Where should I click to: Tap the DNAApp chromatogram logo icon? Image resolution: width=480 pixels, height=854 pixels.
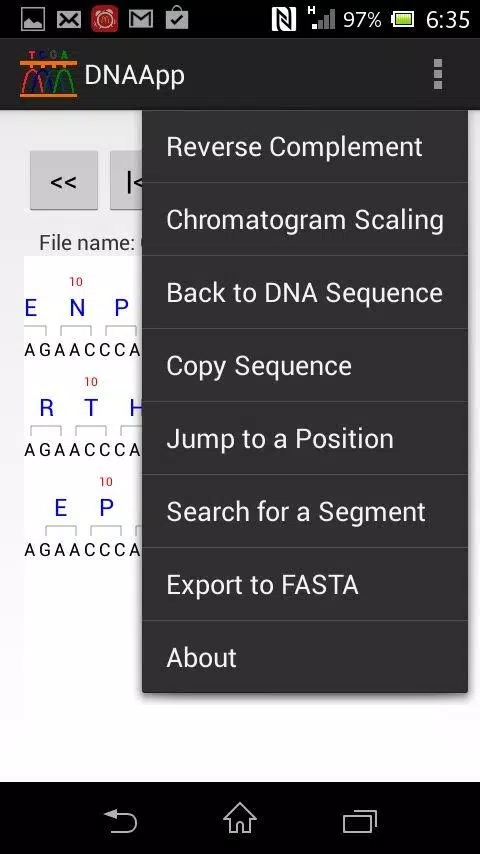pyautogui.click(x=48, y=74)
